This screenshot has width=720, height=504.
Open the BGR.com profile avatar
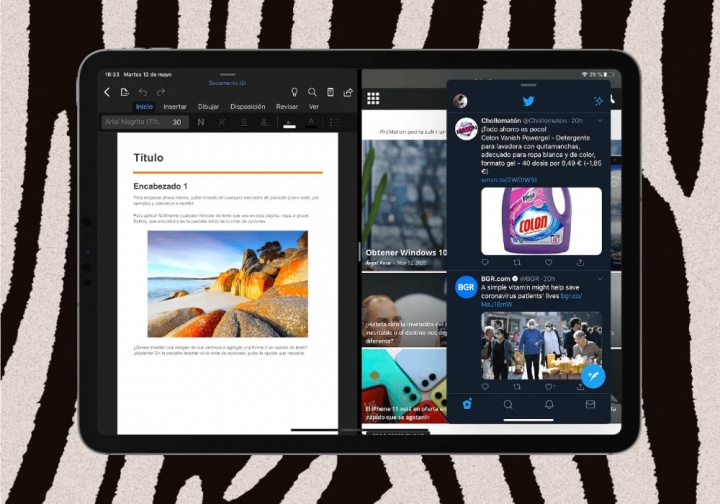tap(466, 287)
